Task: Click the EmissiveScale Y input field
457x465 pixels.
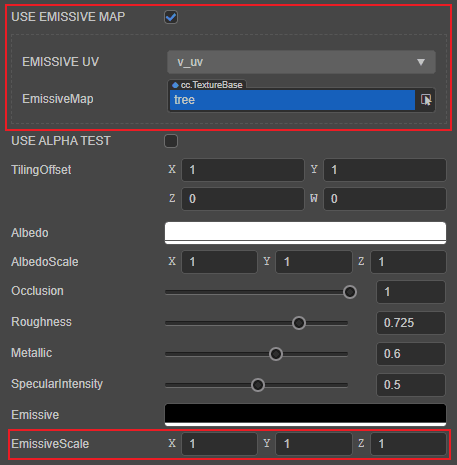Action: [314, 444]
